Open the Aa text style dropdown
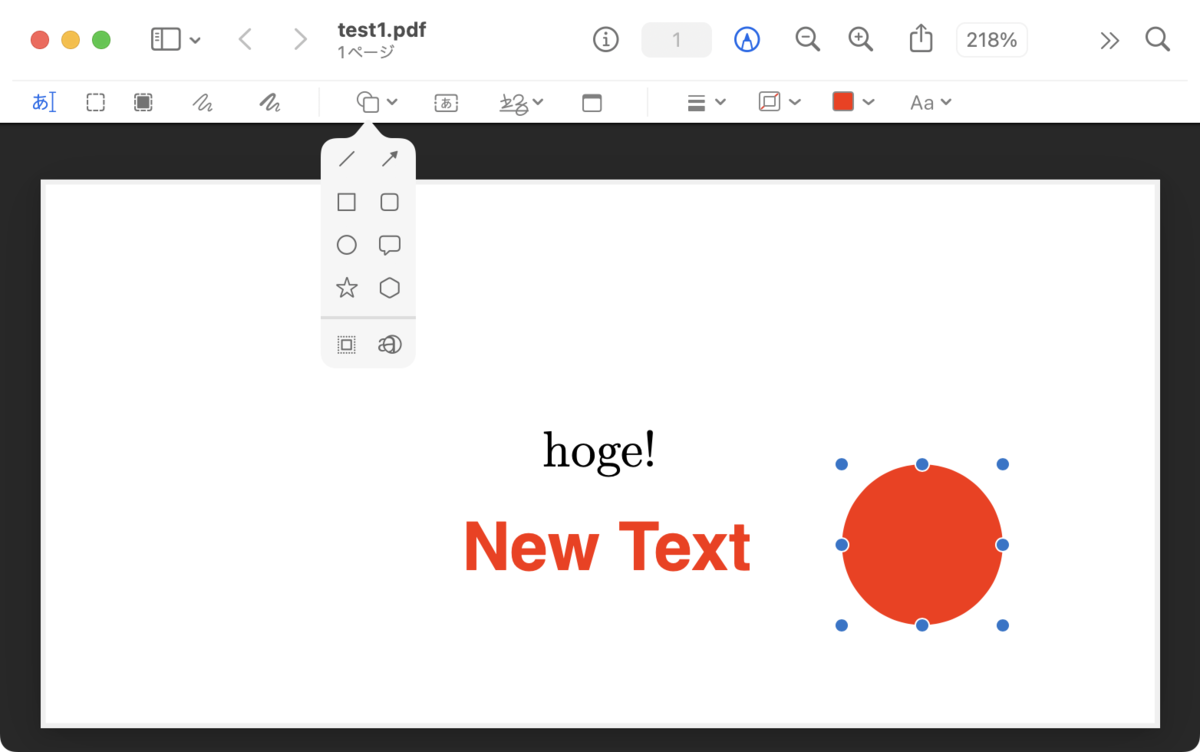 (x=930, y=102)
